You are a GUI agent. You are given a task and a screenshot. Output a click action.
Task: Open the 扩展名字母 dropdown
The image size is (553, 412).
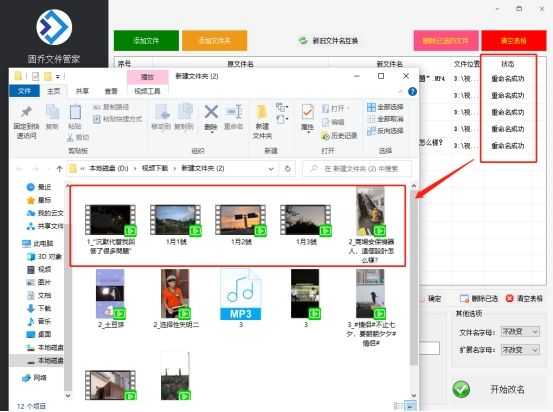click(x=520, y=350)
